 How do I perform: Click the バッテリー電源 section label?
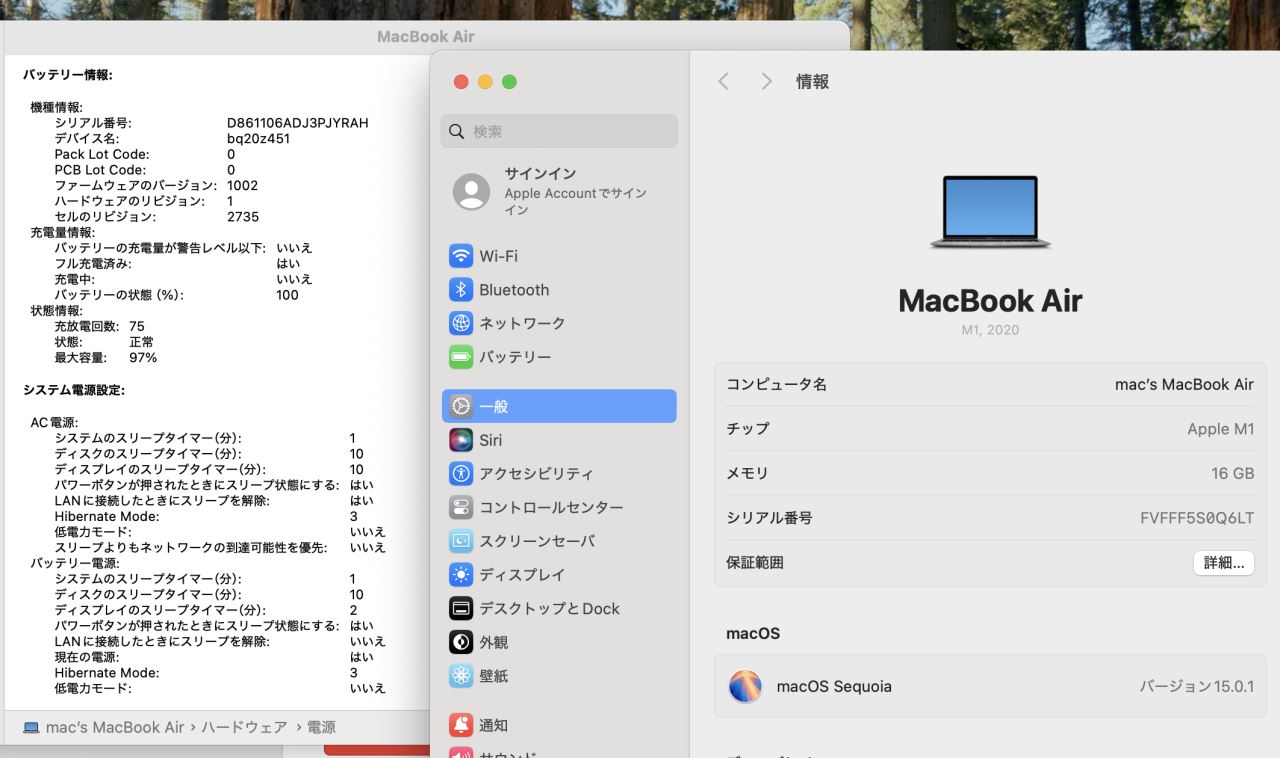(x=75, y=563)
